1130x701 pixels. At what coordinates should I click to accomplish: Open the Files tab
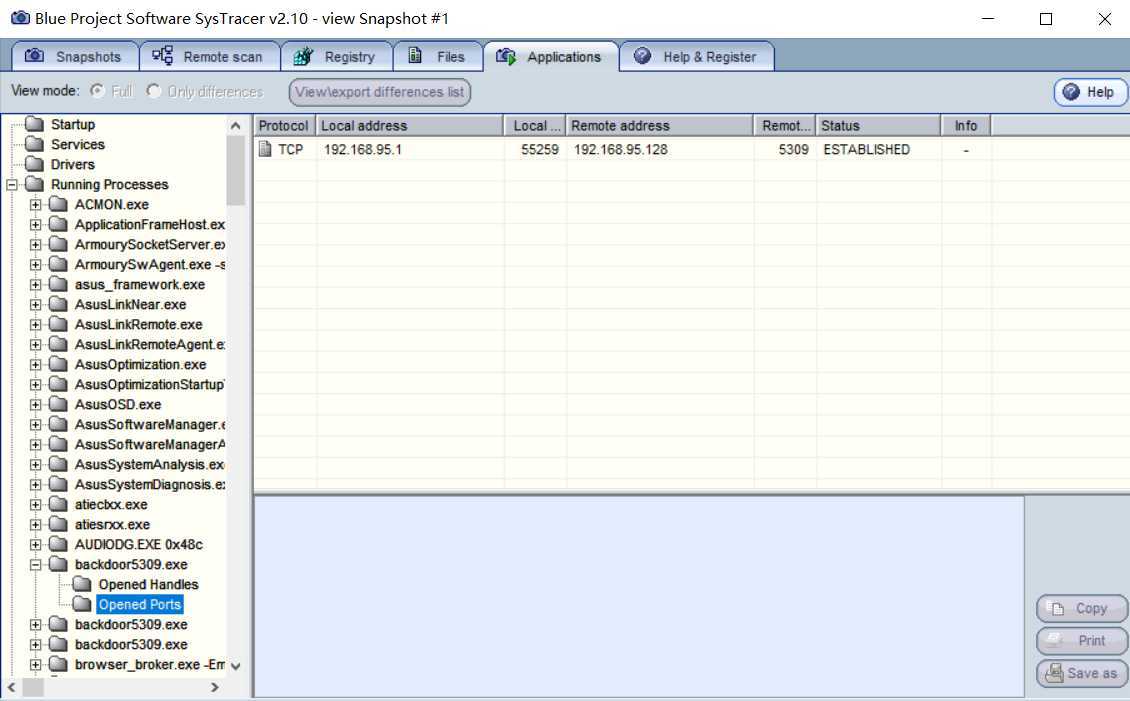[x=438, y=56]
